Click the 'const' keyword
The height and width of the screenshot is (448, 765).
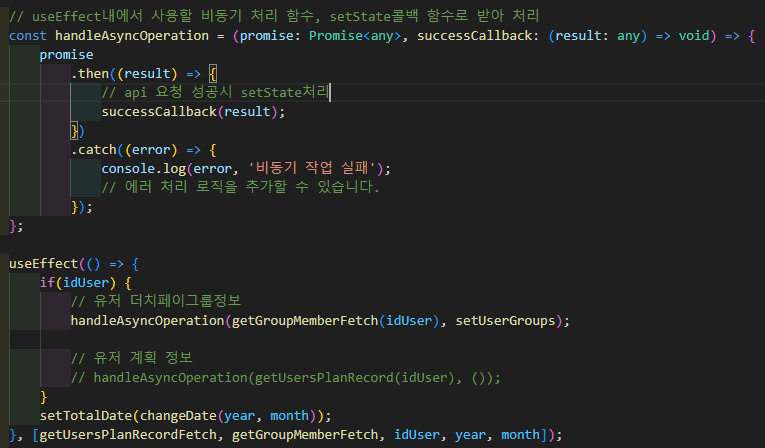(x=28, y=36)
